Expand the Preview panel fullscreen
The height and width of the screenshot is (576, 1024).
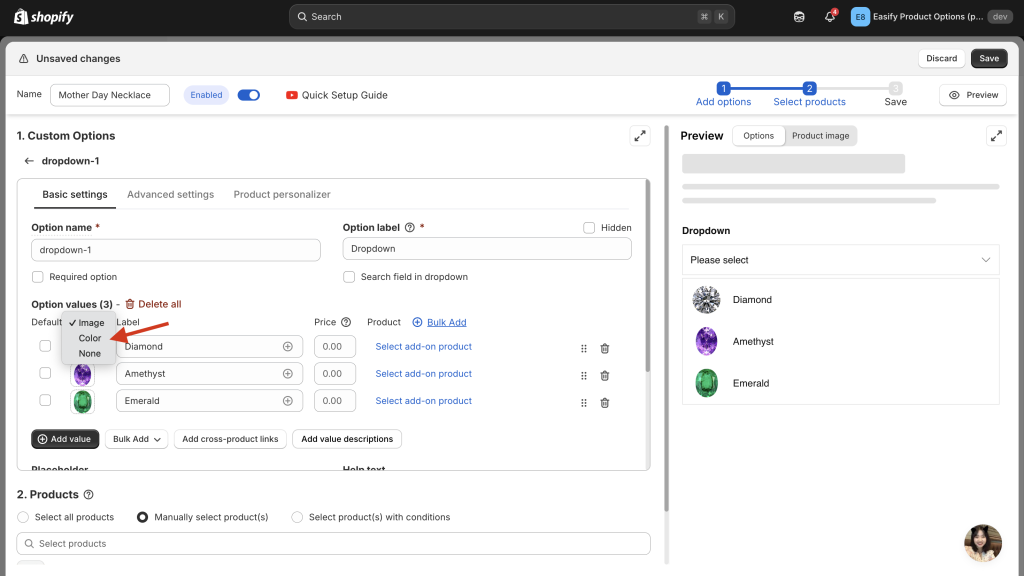tap(995, 136)
